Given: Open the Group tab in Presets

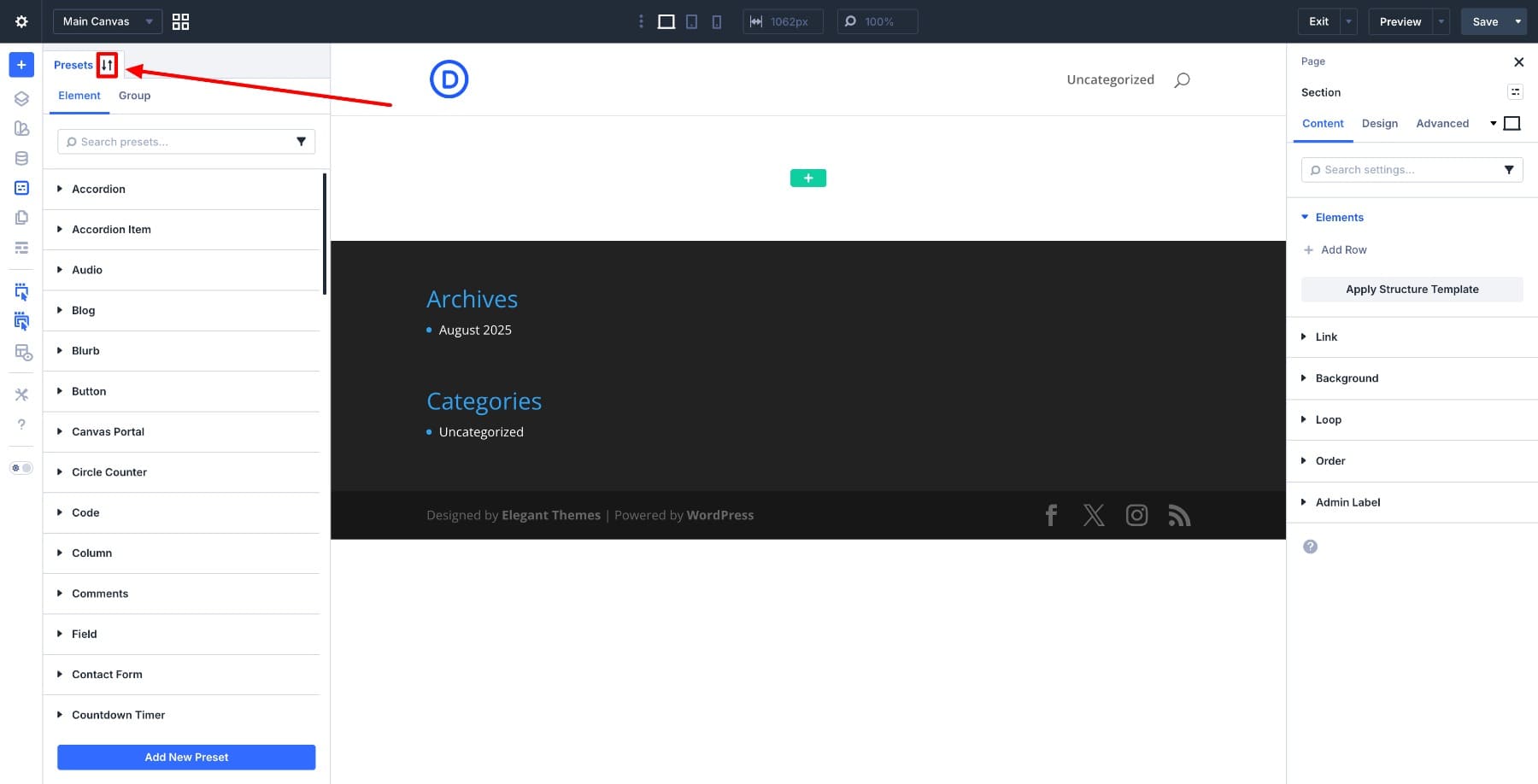Looking at the screenshot, I should tap(133, 96).
